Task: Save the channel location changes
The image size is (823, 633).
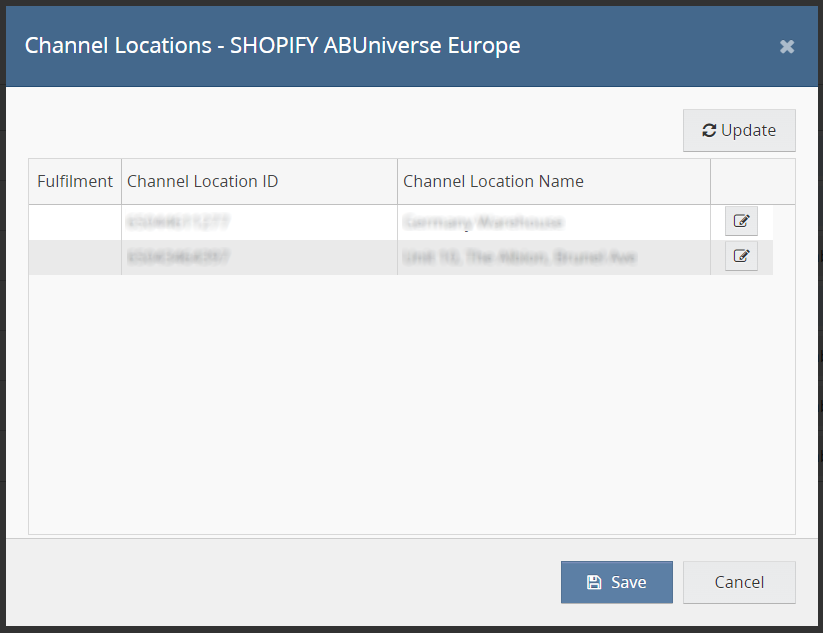Action: (x=617, y=582)
